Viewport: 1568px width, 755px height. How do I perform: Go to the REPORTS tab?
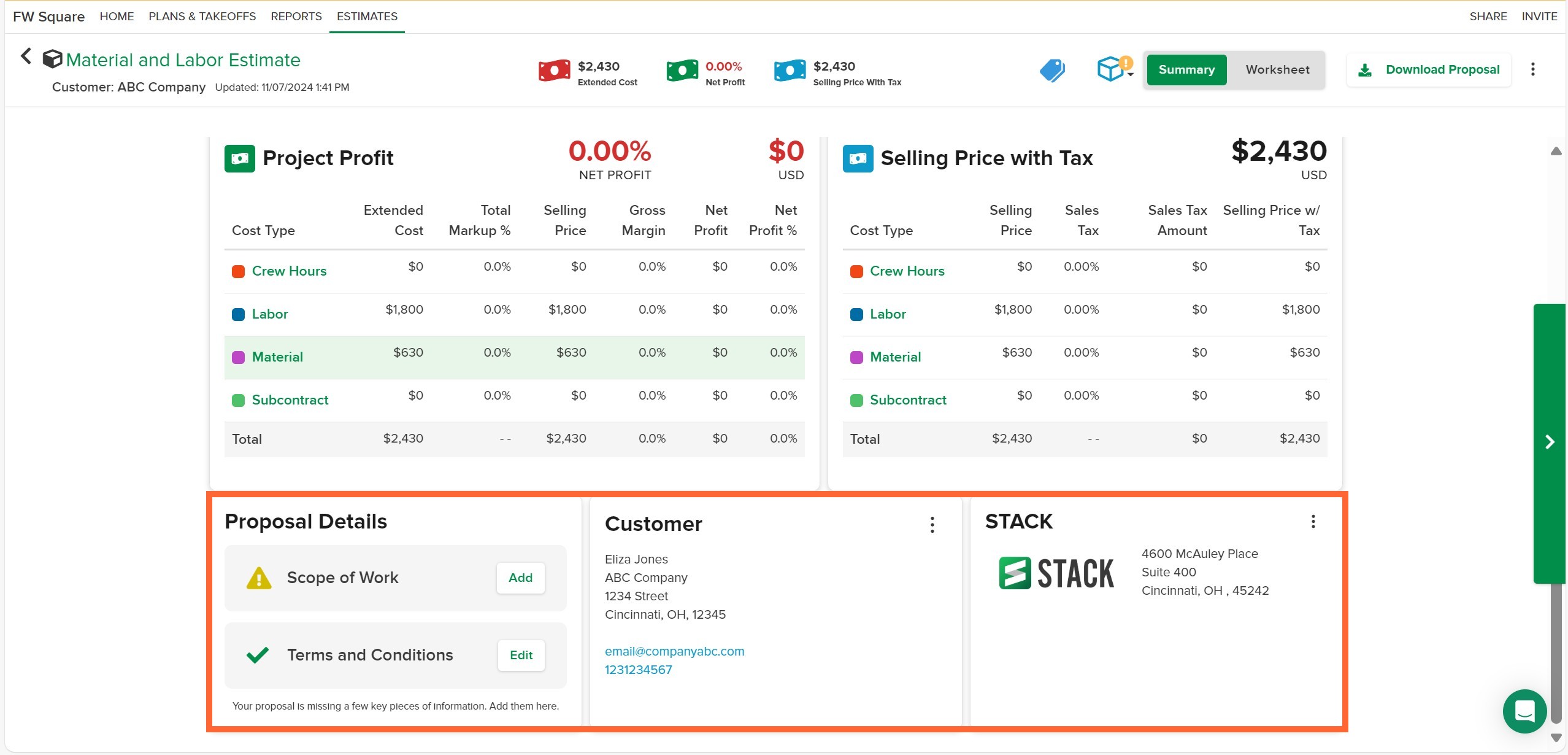296,17
